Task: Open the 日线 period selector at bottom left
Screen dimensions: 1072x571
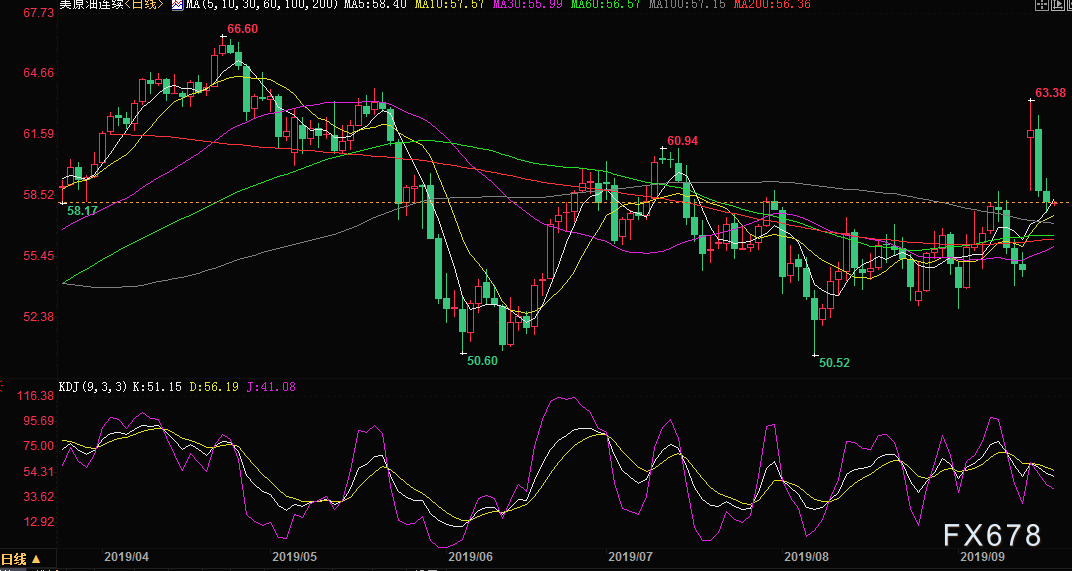Action: click(x=20, y=559)
